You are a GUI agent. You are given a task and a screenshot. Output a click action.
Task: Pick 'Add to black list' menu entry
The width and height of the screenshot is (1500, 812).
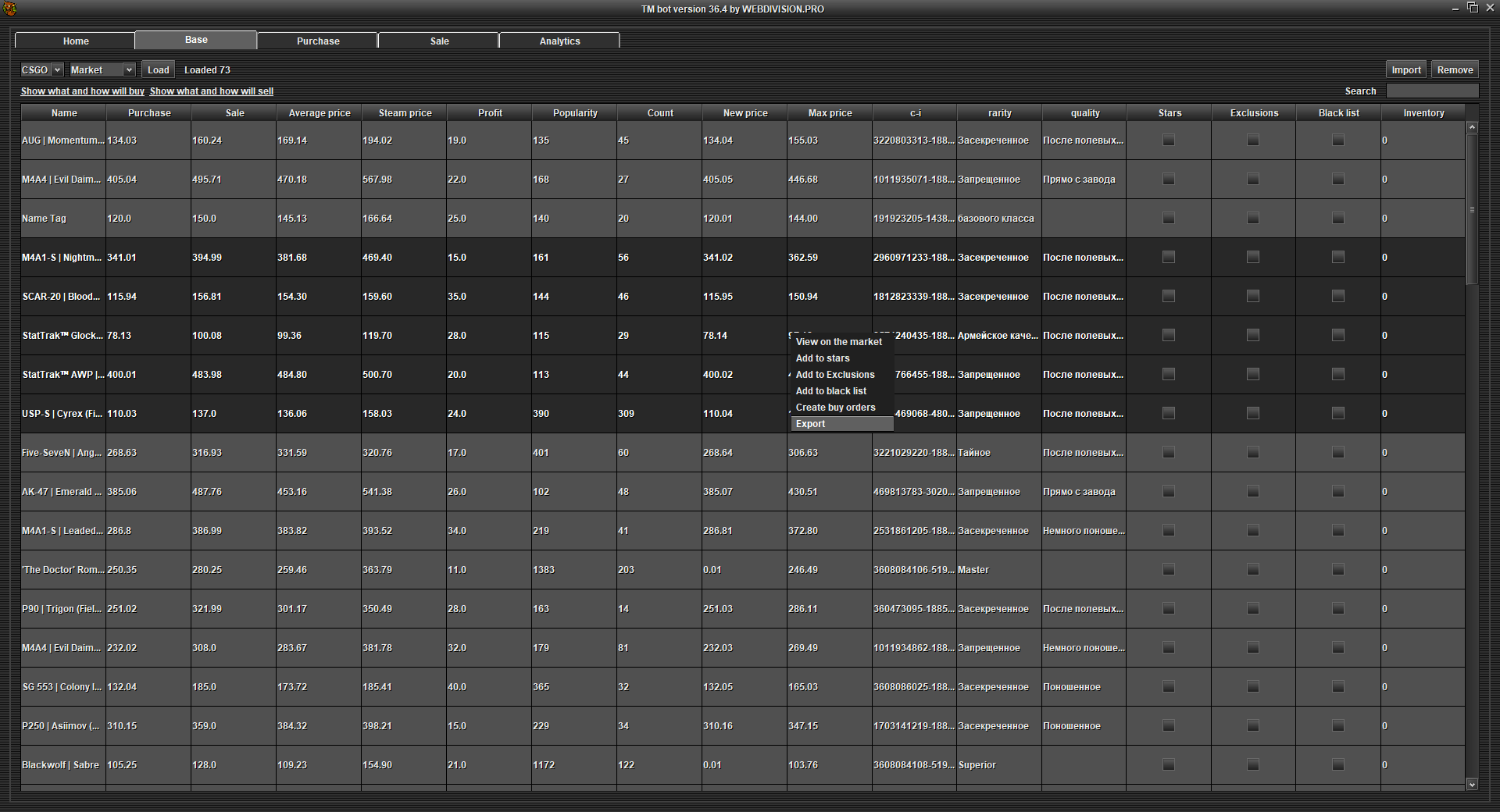(x=830, y=391)
